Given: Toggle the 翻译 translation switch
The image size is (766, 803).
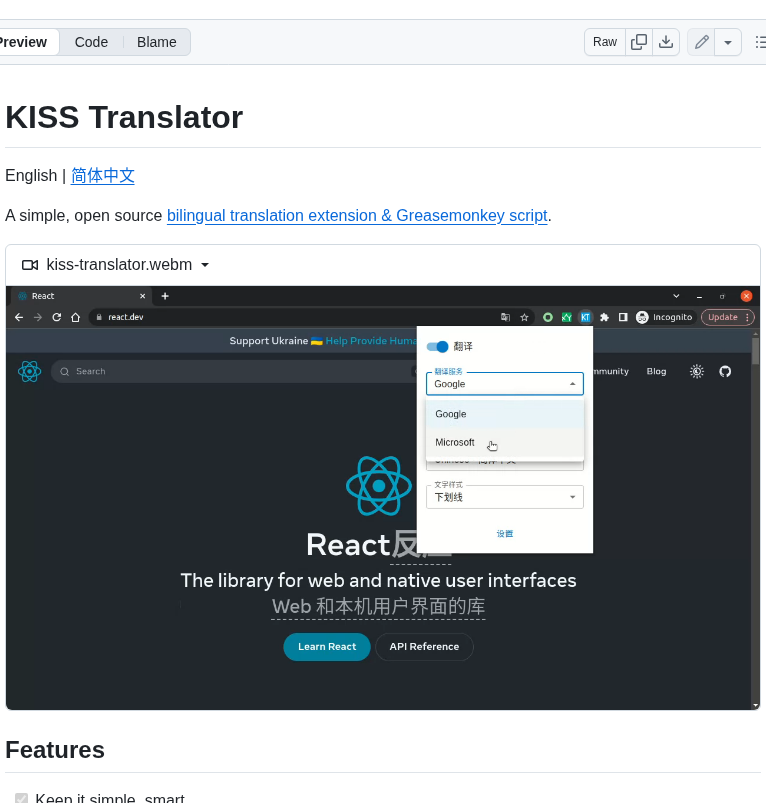Looking at the screenshot, I should 437,347.
